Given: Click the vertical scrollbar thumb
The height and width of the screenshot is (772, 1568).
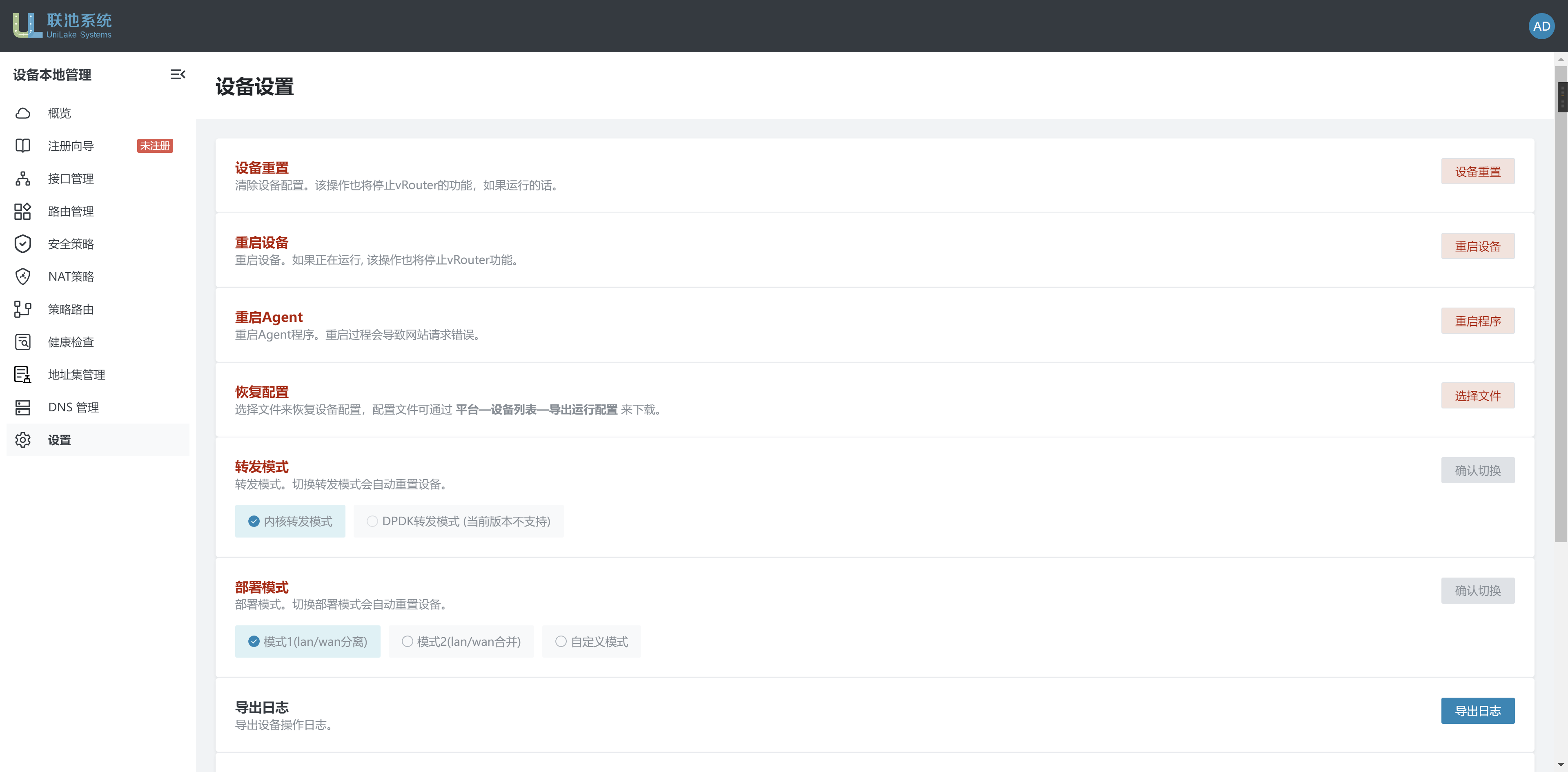Looking at the screenshot, I should tap(1561, 304).
